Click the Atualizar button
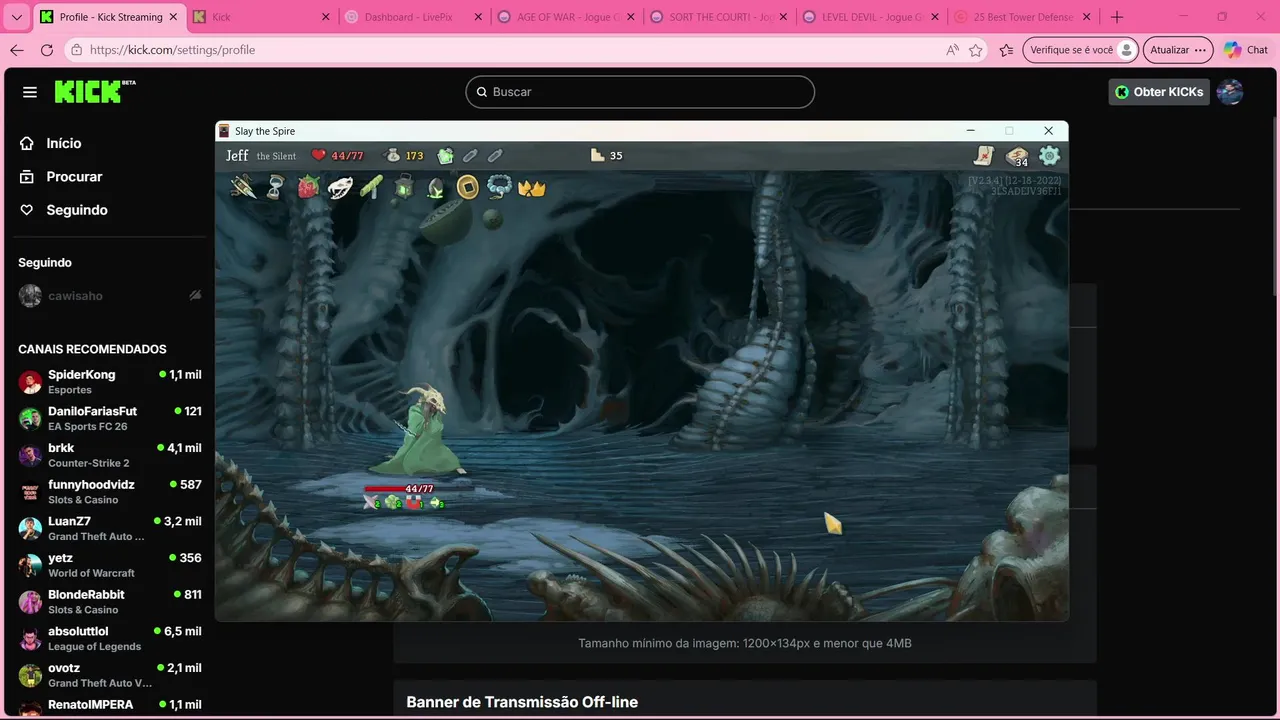Screen dimensions: 1280x720 tap(1179, 50)
